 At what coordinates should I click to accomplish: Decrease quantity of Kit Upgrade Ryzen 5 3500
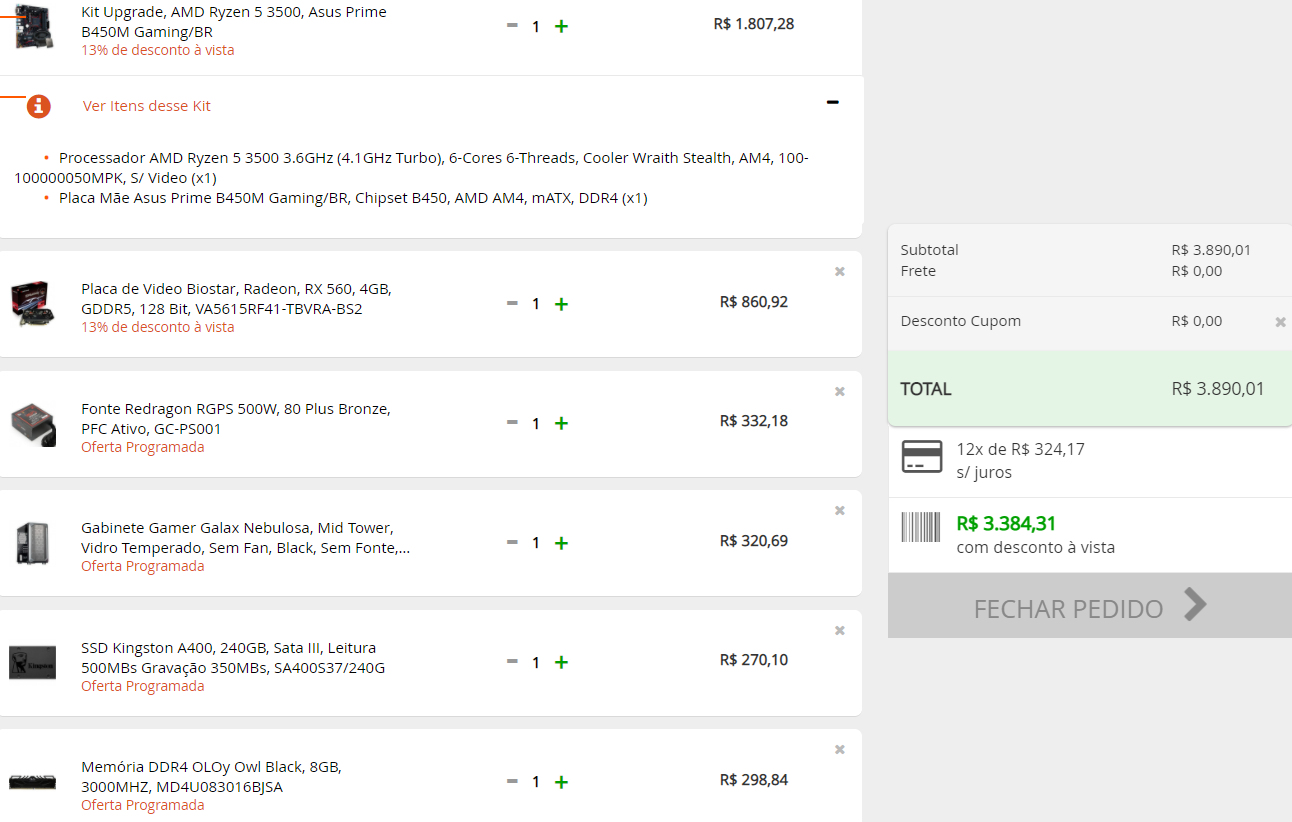(x=512, y=25)
